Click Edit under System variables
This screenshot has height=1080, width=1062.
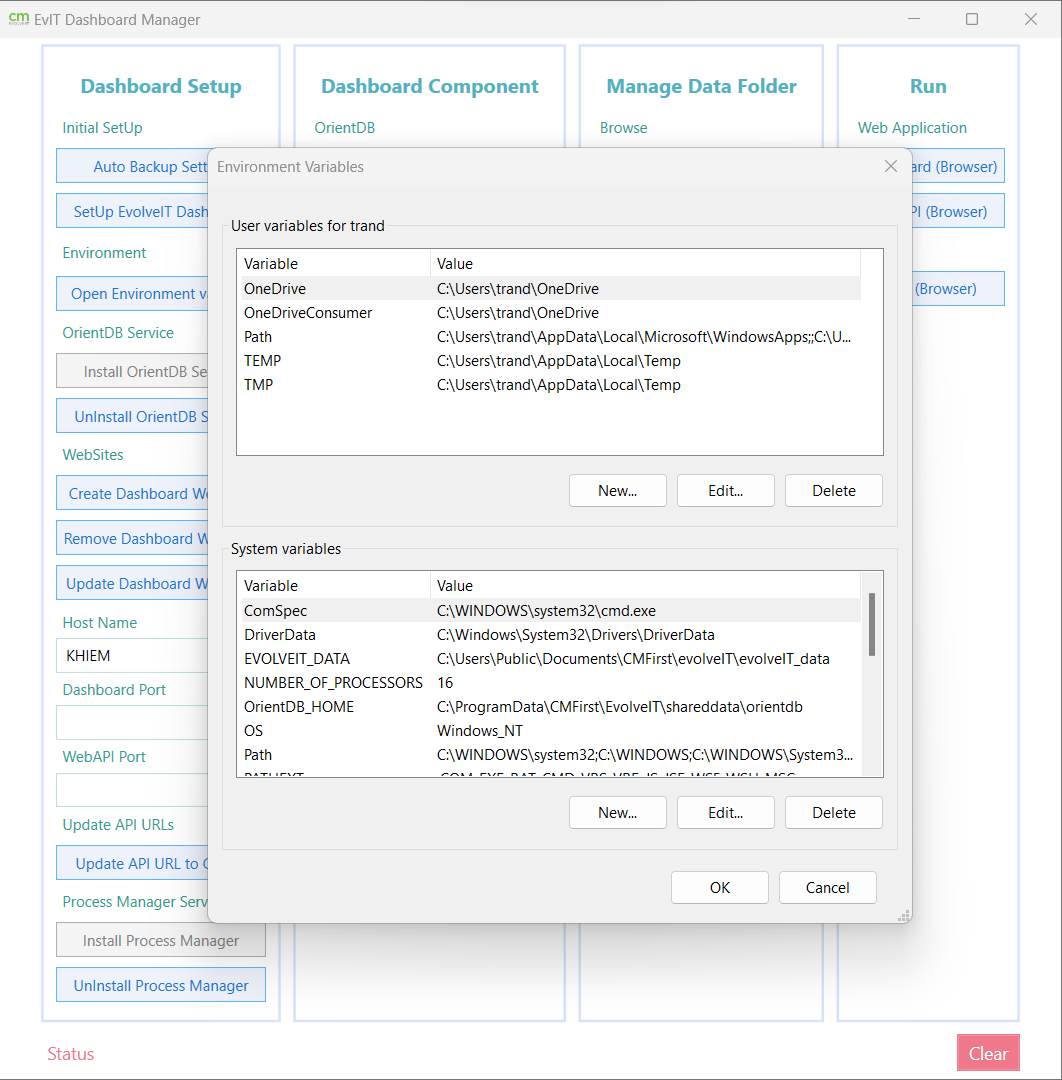pyautogui.click(x=726, y=813)
